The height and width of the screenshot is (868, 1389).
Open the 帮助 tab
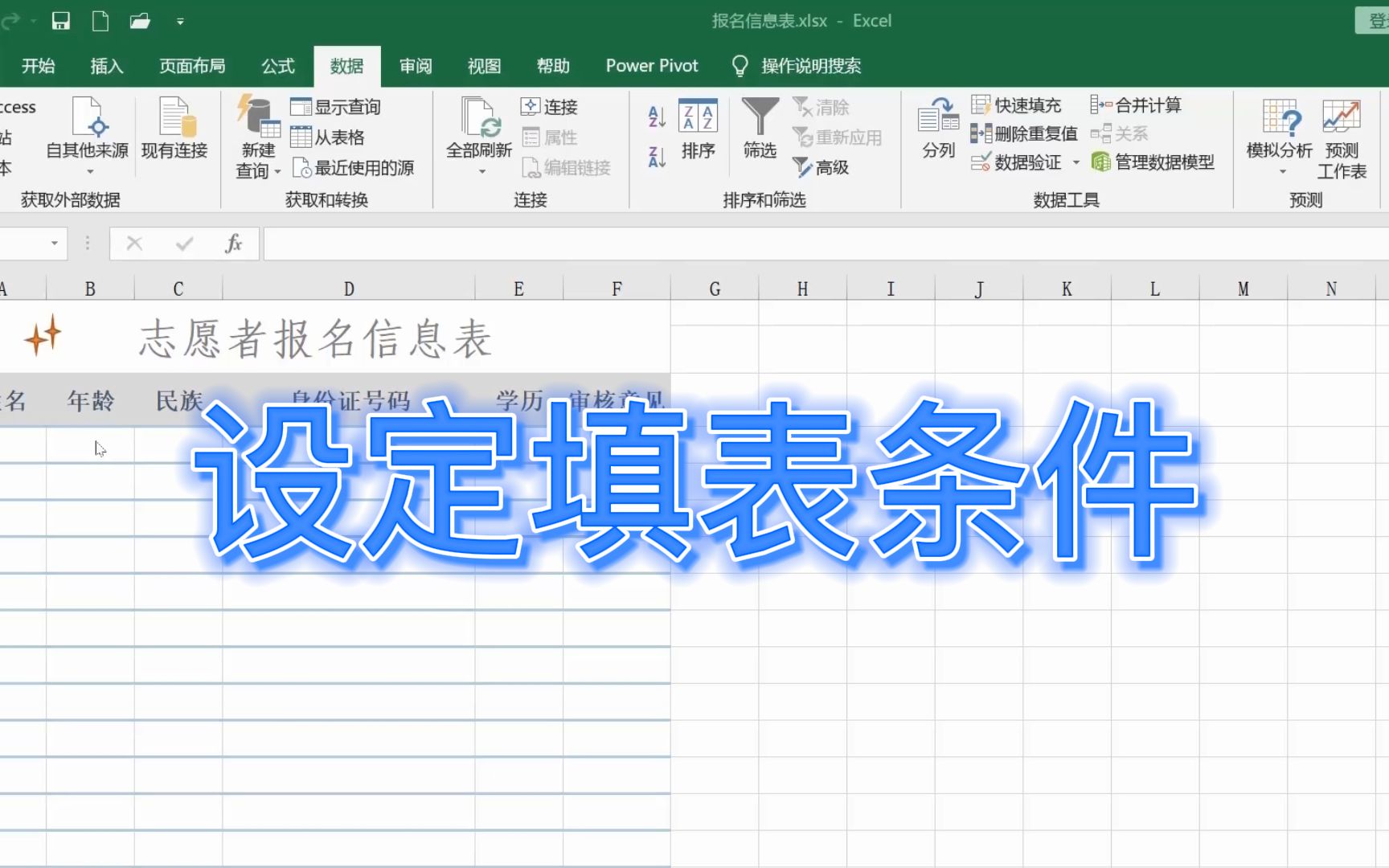(x=553, y=66)
